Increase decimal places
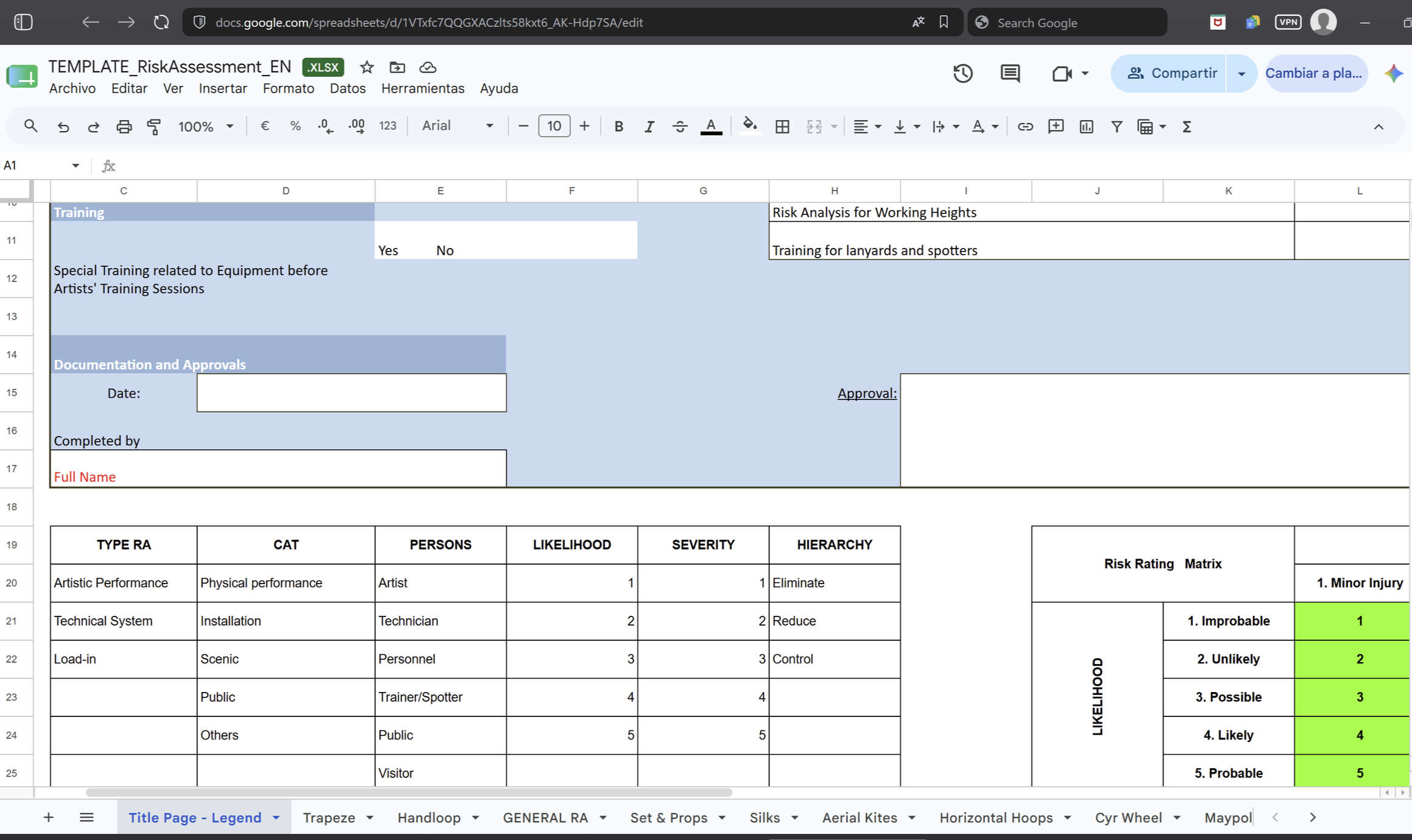This screenshot has height=840, width=1412. 356,126
